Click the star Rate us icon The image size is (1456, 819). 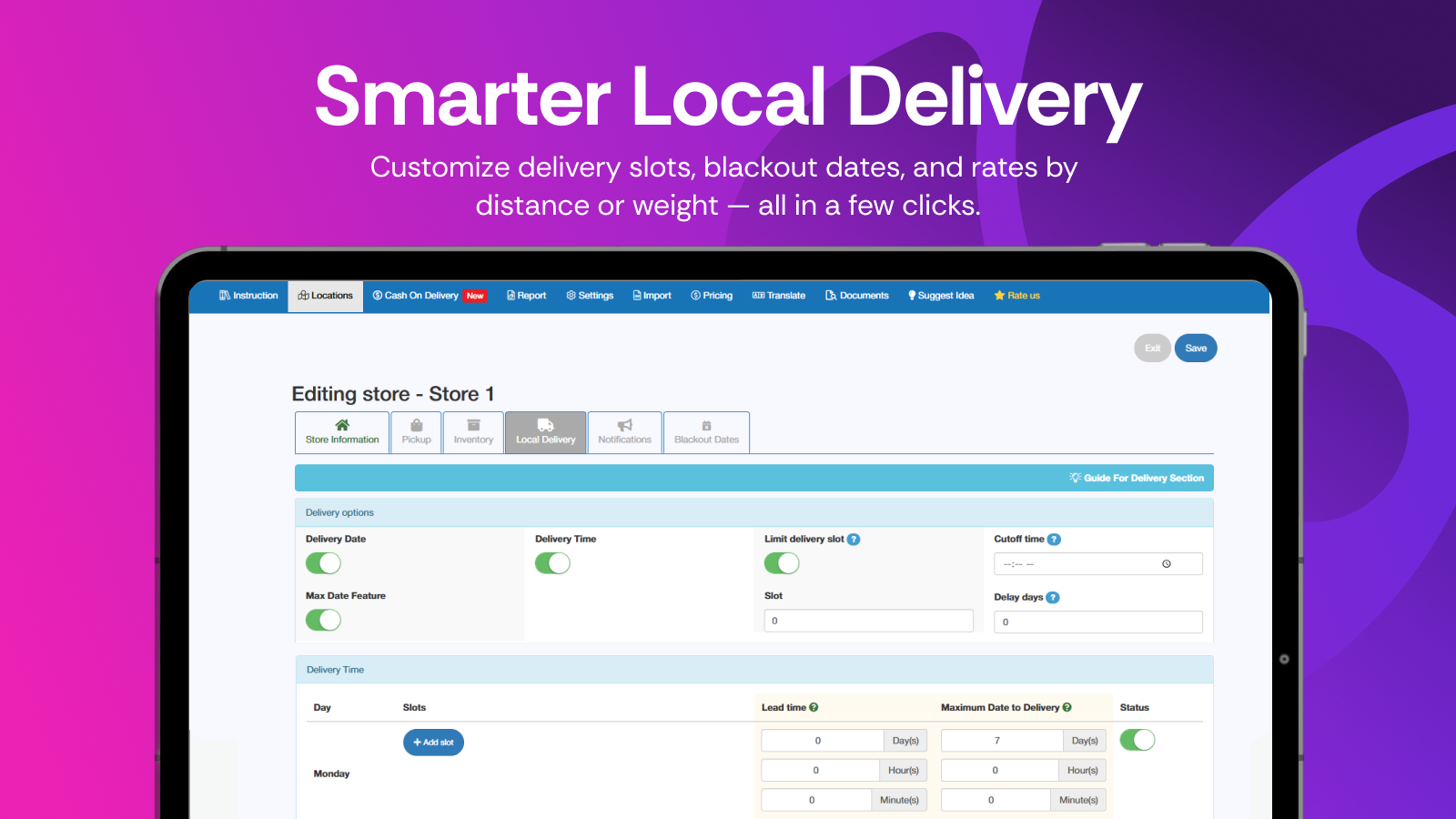coord(999,296)
